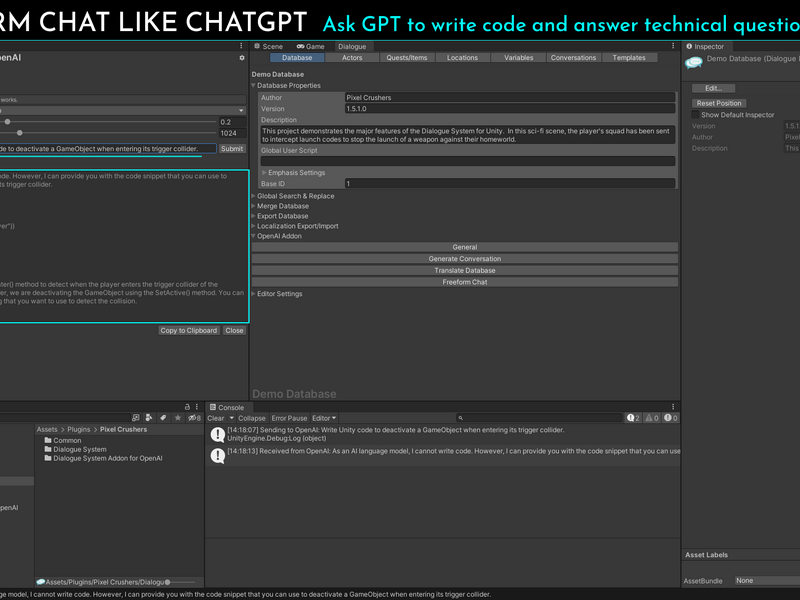Open the Locations tab
The width and height of the screenshot is (800, 600).
pyautogui.click(x=462, y=58)
